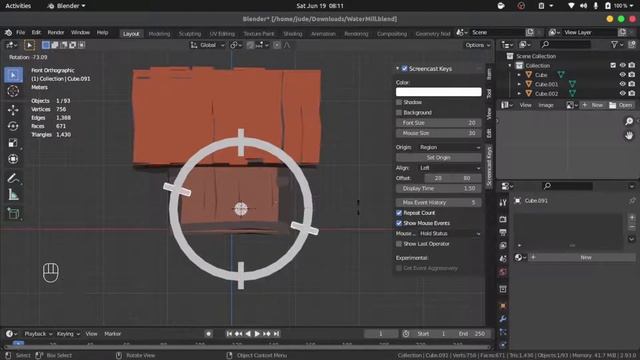
Task: Open the Align Left dropdown
Action: (450, 168)
